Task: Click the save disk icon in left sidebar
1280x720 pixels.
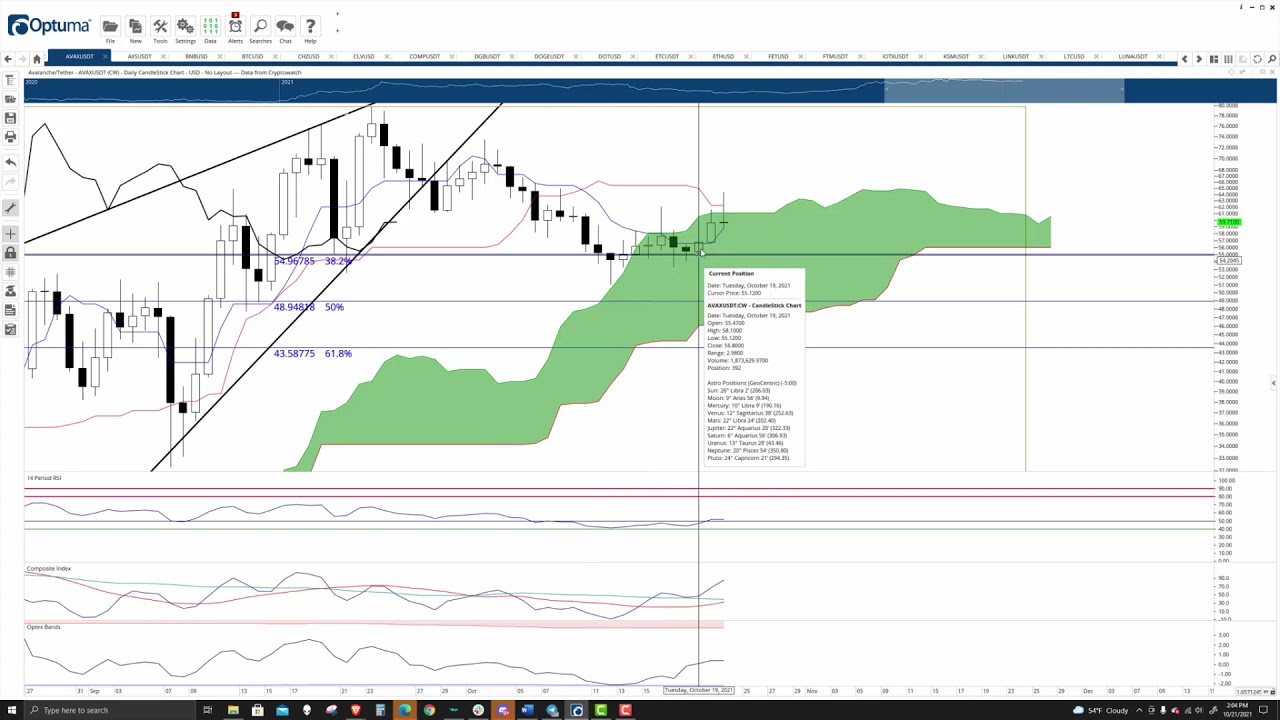Action: [x=10, y=118]
